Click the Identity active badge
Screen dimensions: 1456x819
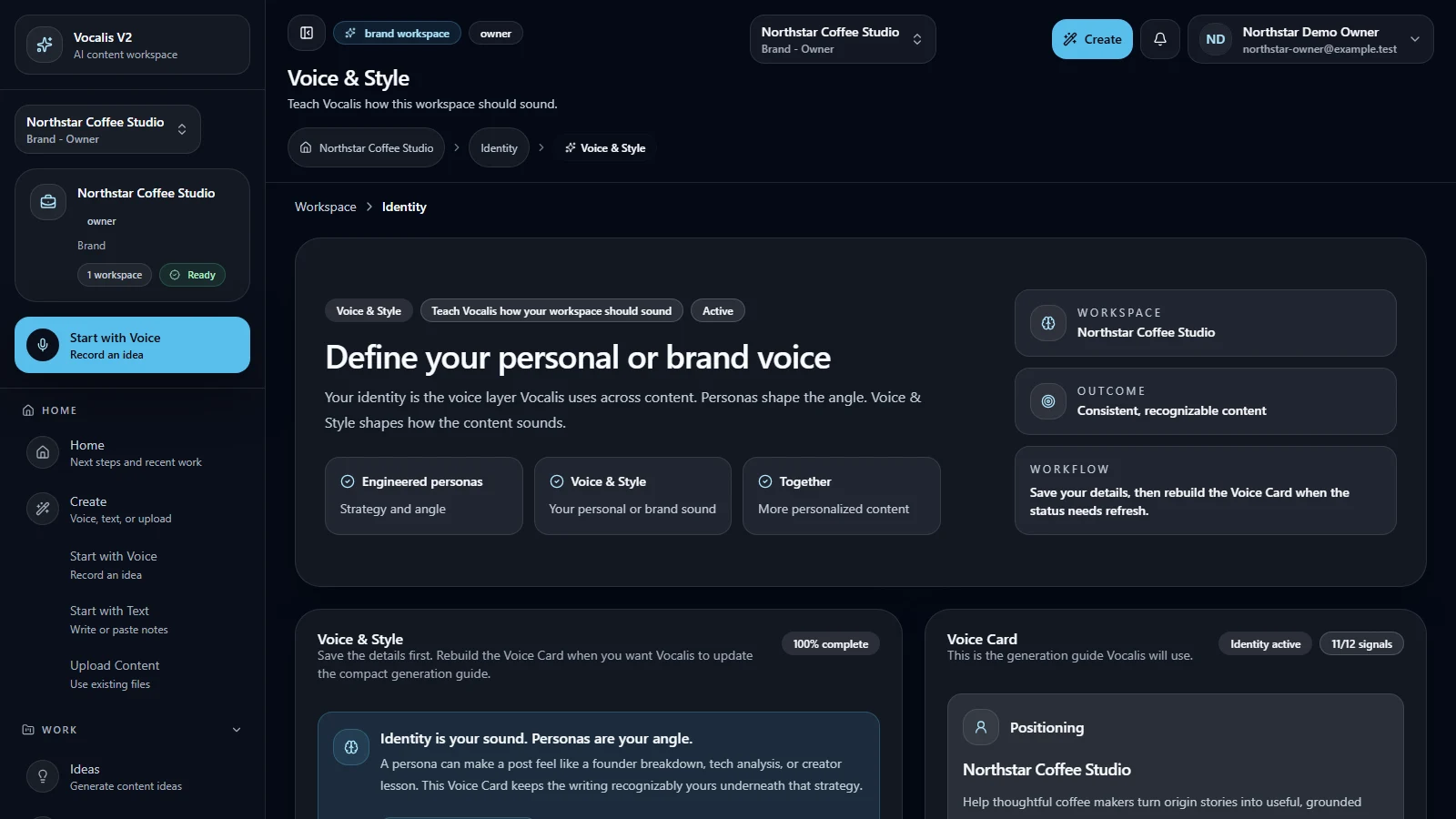[1265, 644]
